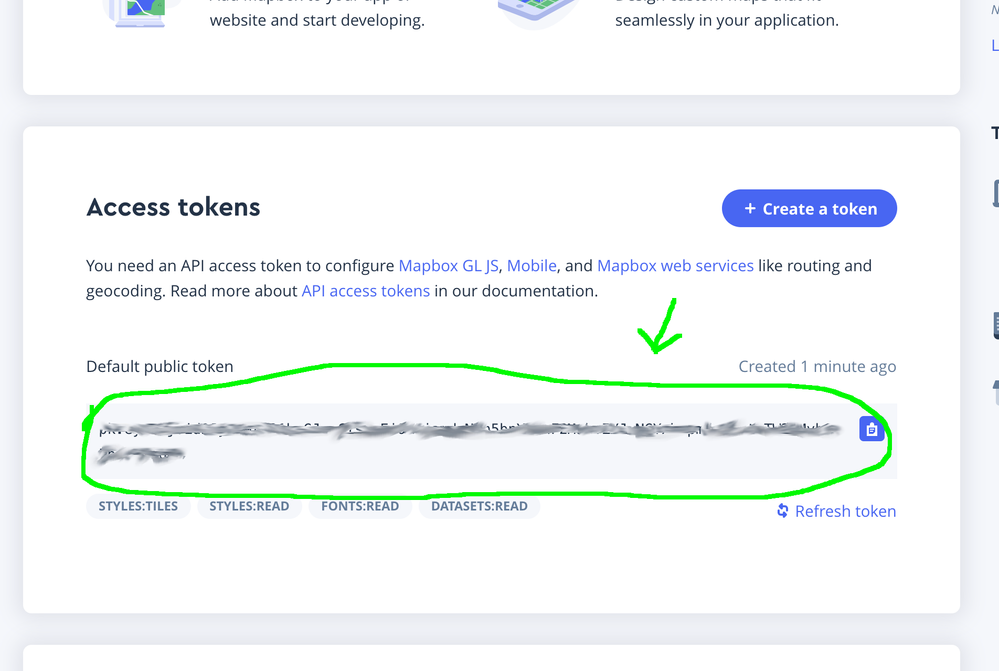Click the Refresh token circular arrows icon
The image size is (999, 671).
tap(783, 511)
